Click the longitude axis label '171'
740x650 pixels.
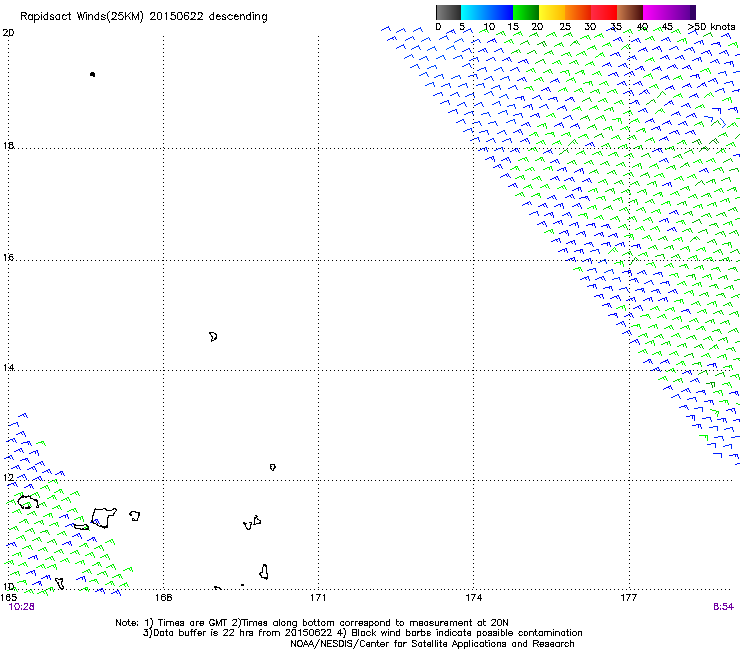point(318,598)
